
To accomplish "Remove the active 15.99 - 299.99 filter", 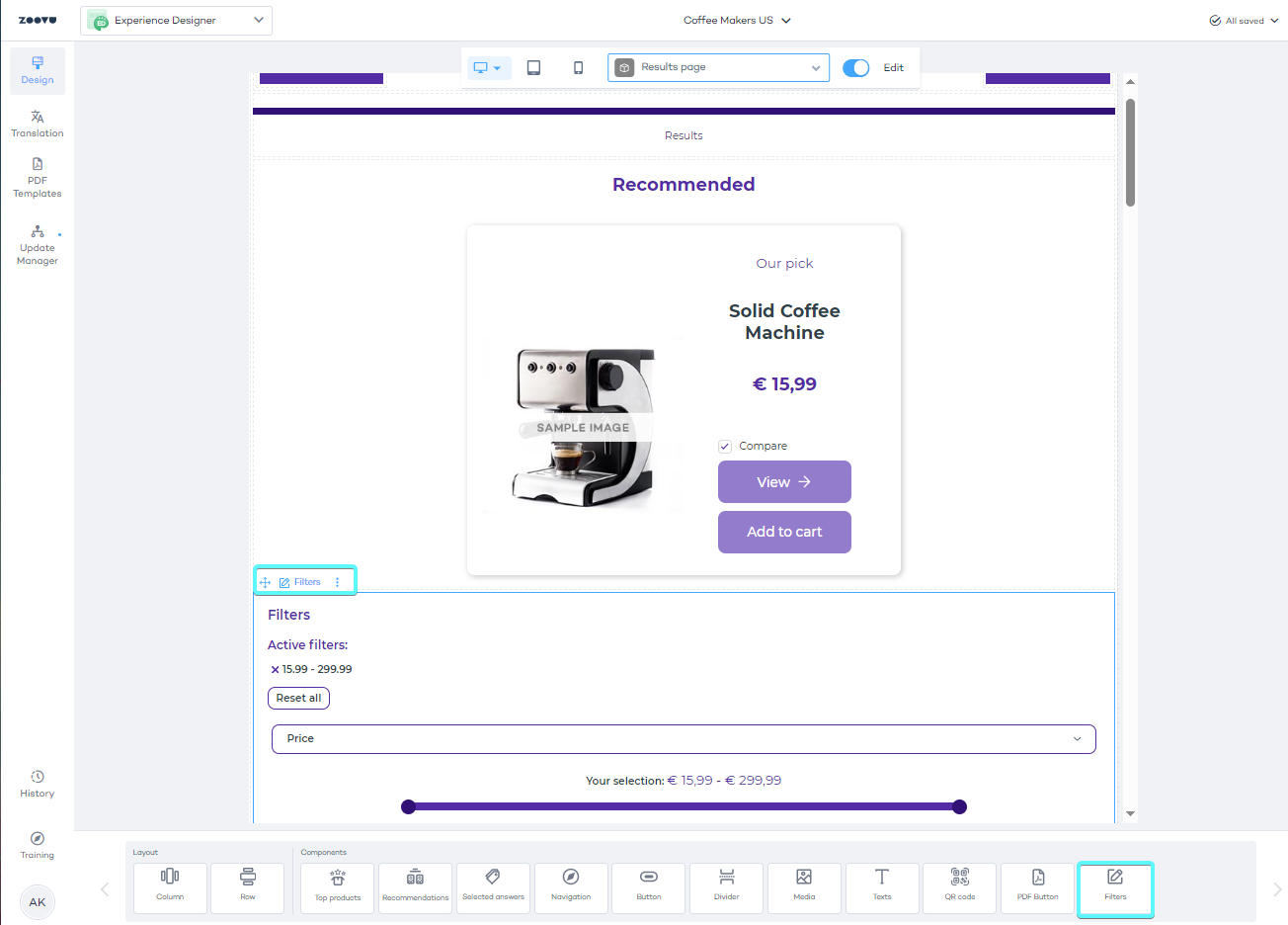I will [275, 670].
